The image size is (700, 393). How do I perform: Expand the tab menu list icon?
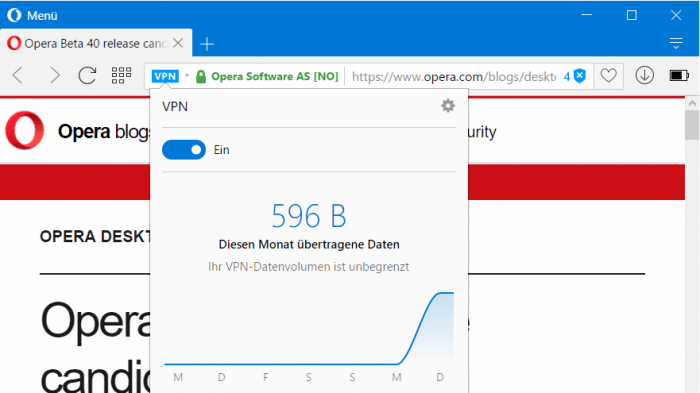[676, 43]
